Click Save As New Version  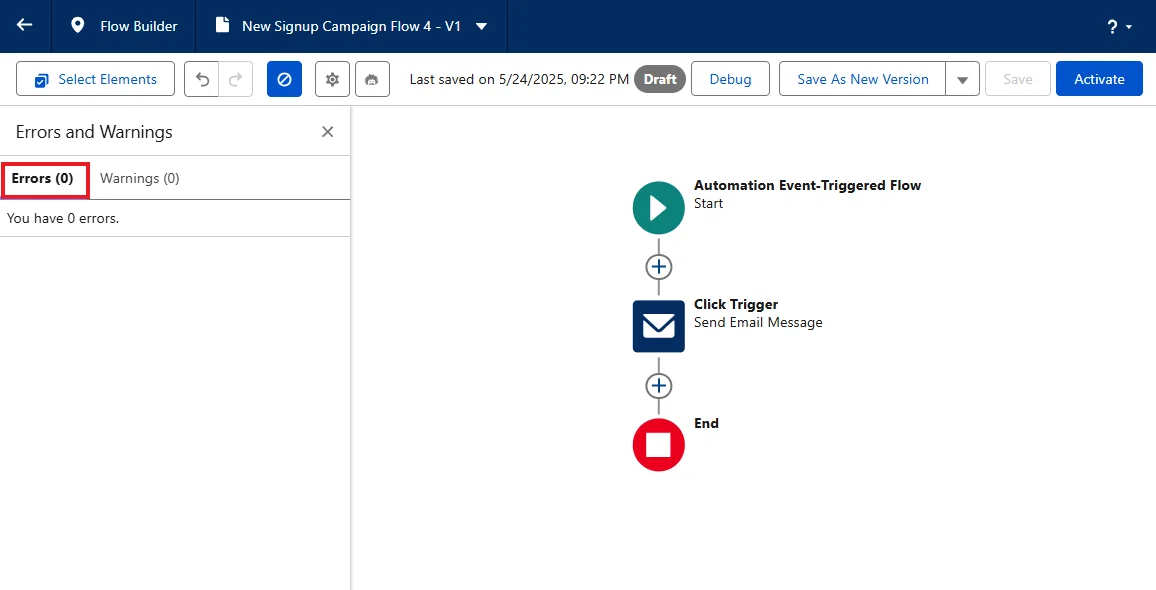pos(863,79)
